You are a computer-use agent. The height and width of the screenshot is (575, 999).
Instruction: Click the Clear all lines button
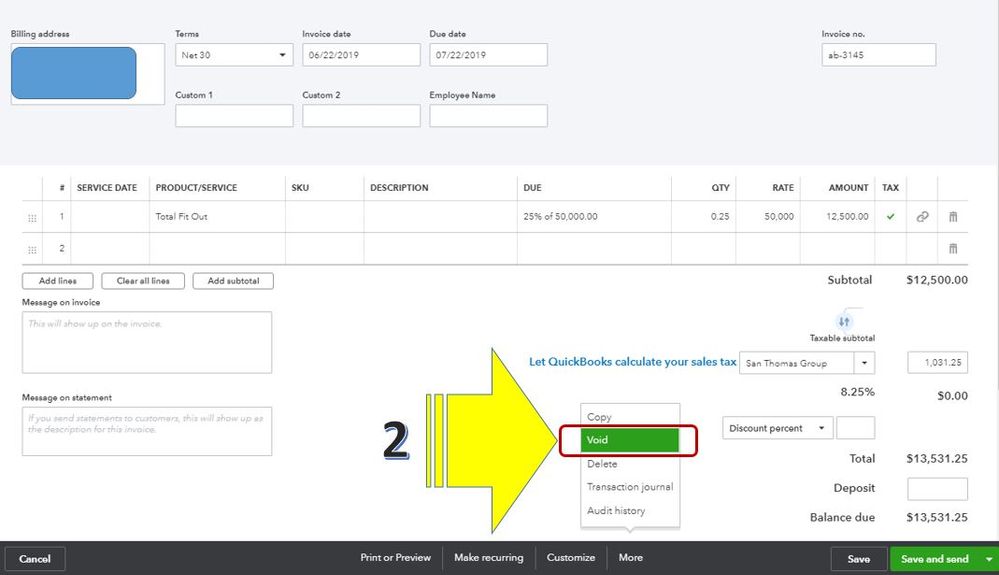pos(143,281)
